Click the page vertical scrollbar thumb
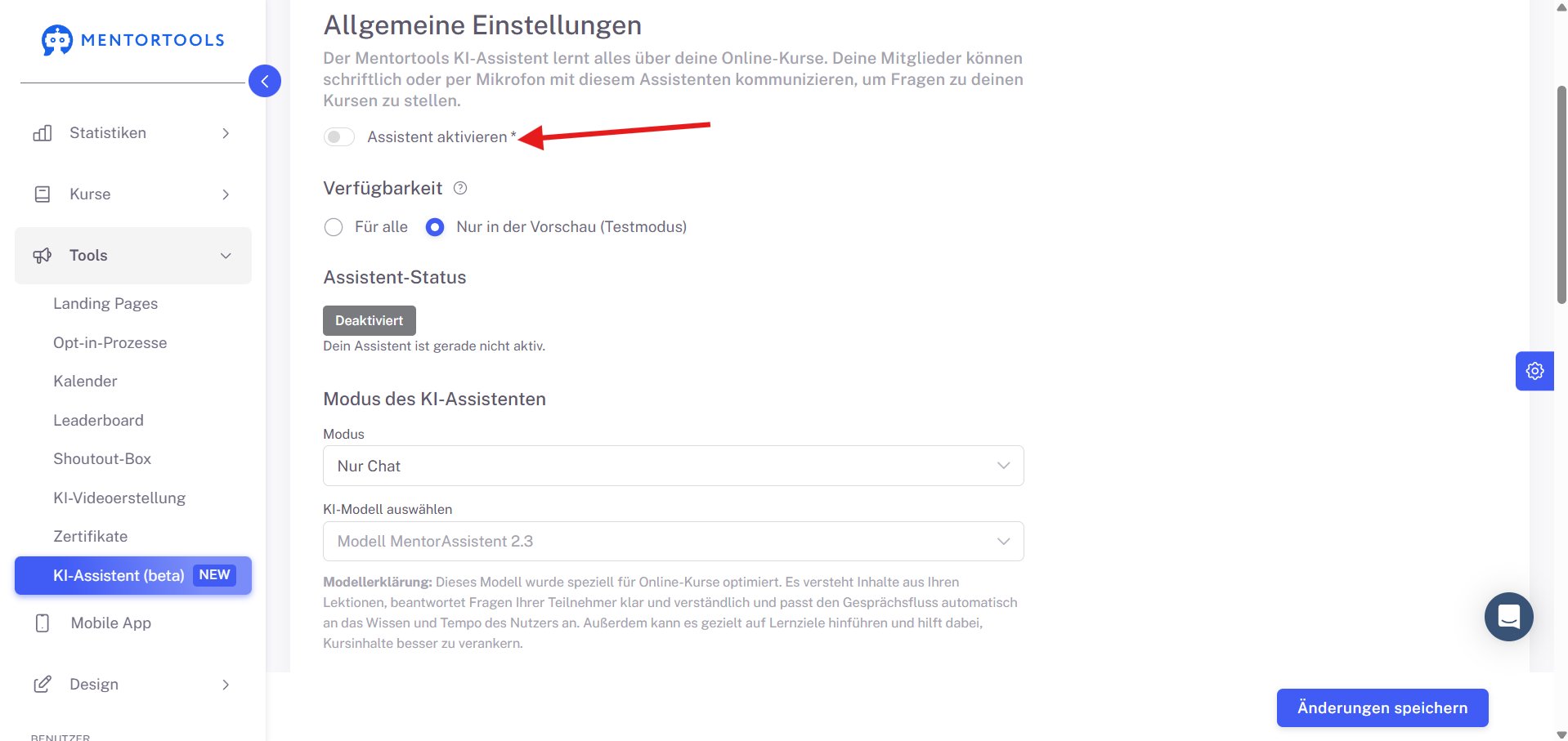Screen dimensions: 1568x741 coord(1561,194)
